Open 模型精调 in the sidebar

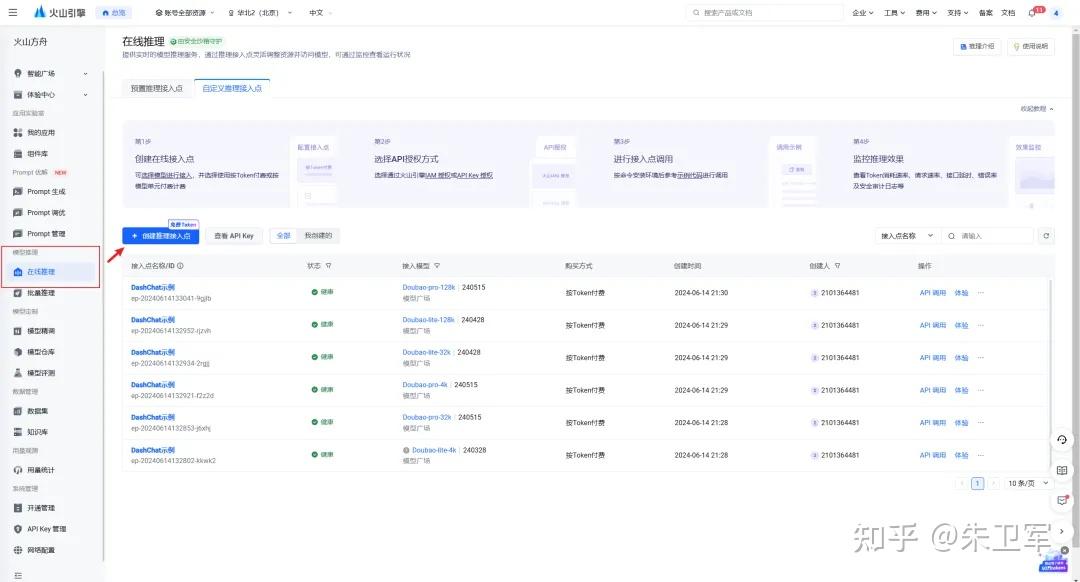tap(51, 331)
